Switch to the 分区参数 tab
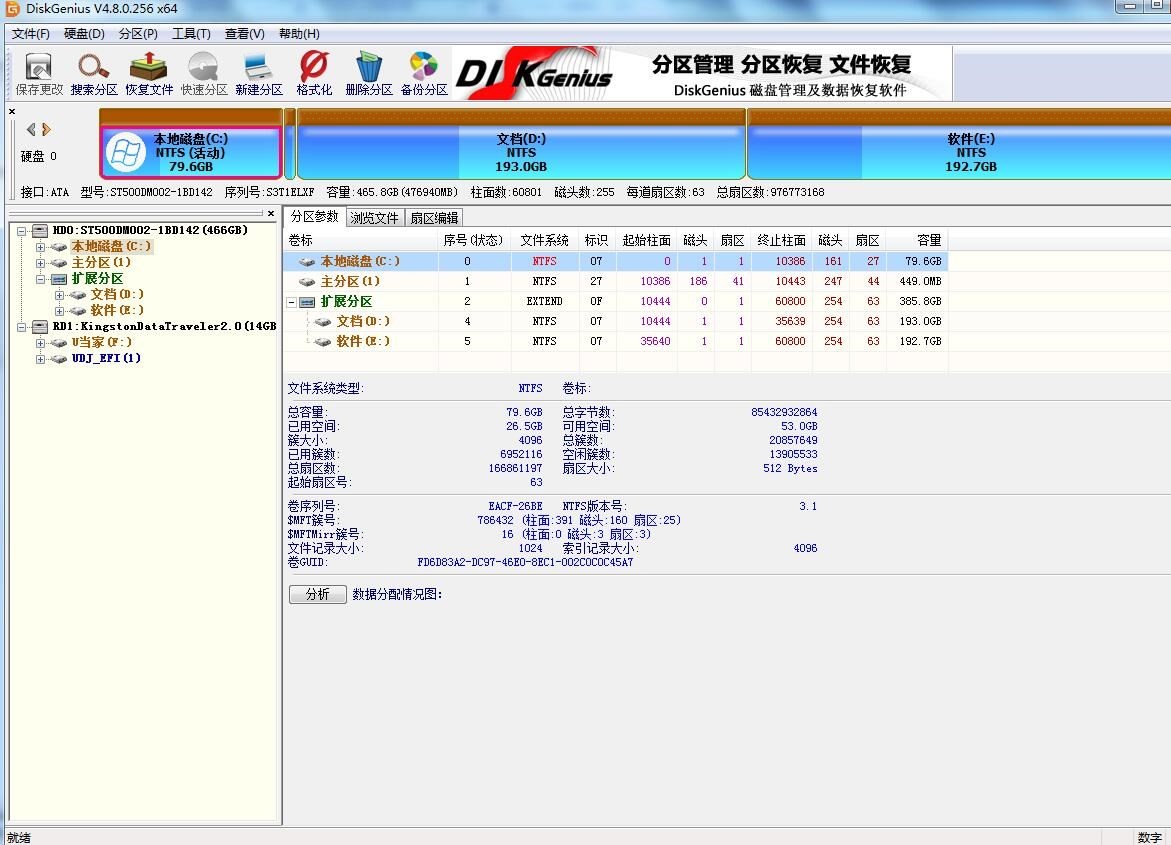The height and width of the screenshot is (845, 1171). [314, 217]
